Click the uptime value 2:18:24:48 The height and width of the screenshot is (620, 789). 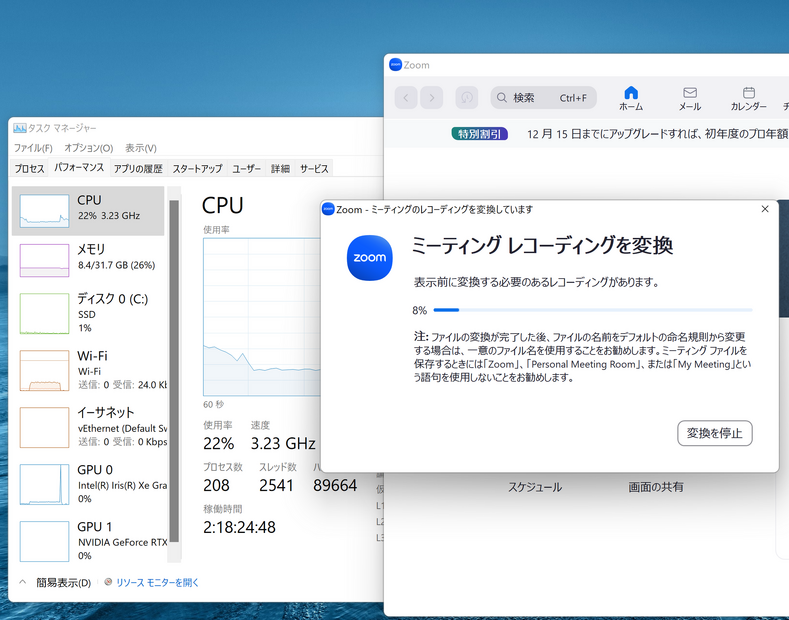point(240,527)
